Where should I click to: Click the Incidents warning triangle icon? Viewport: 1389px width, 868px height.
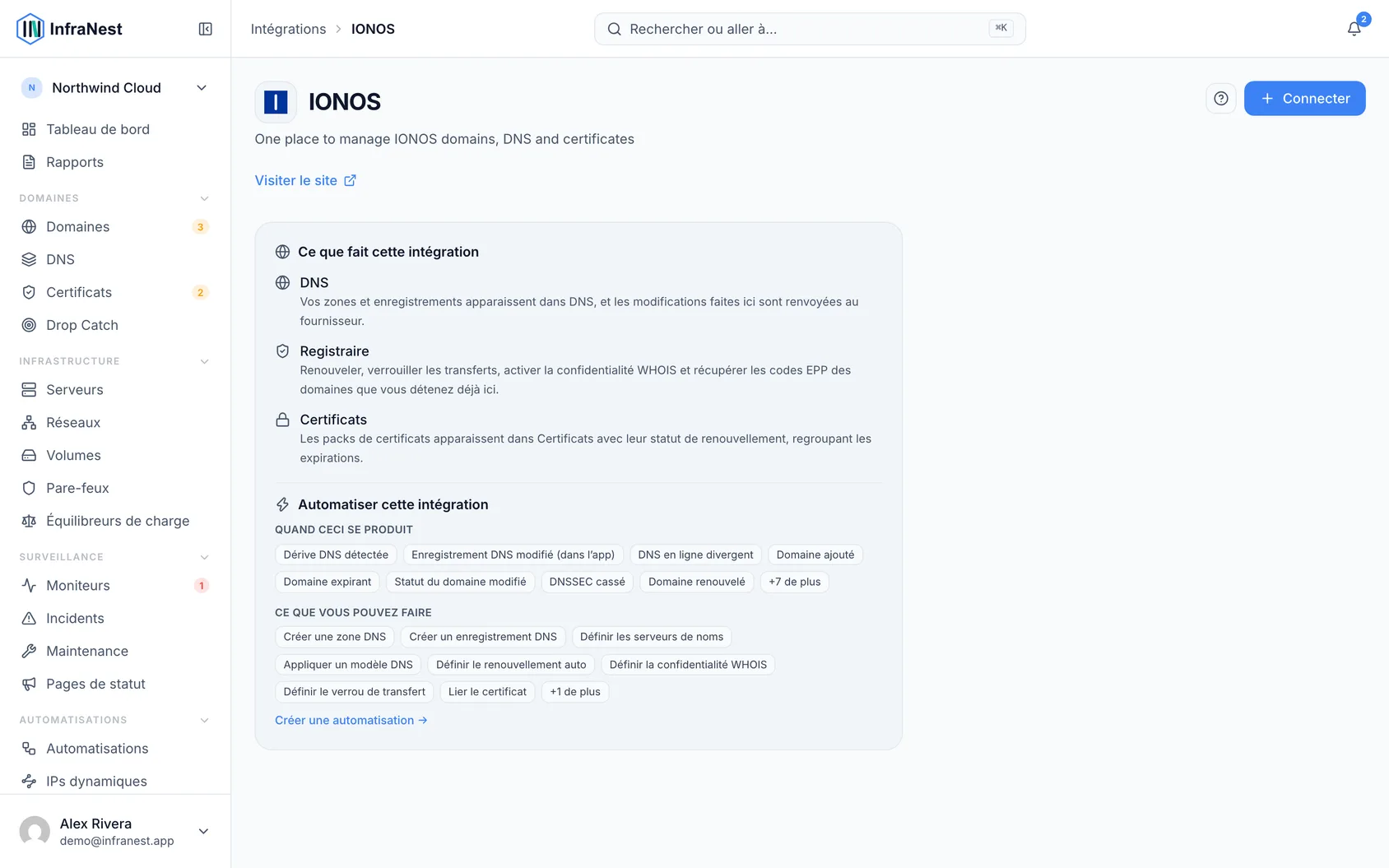point(29,618)
